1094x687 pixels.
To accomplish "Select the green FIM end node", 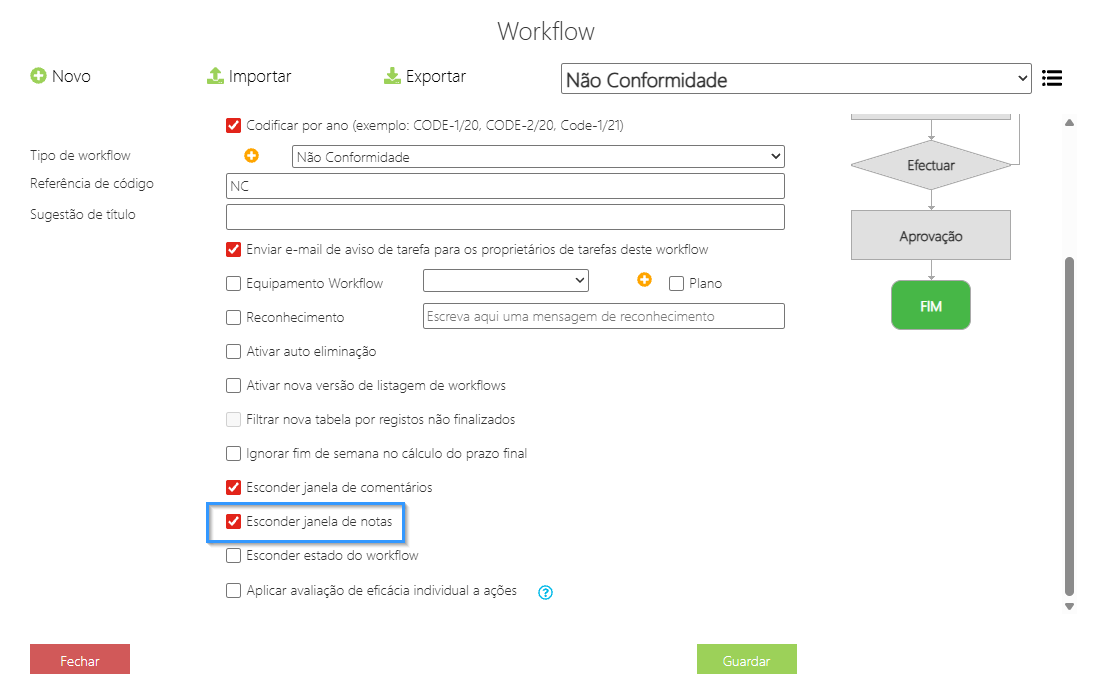I will (931, 305).
